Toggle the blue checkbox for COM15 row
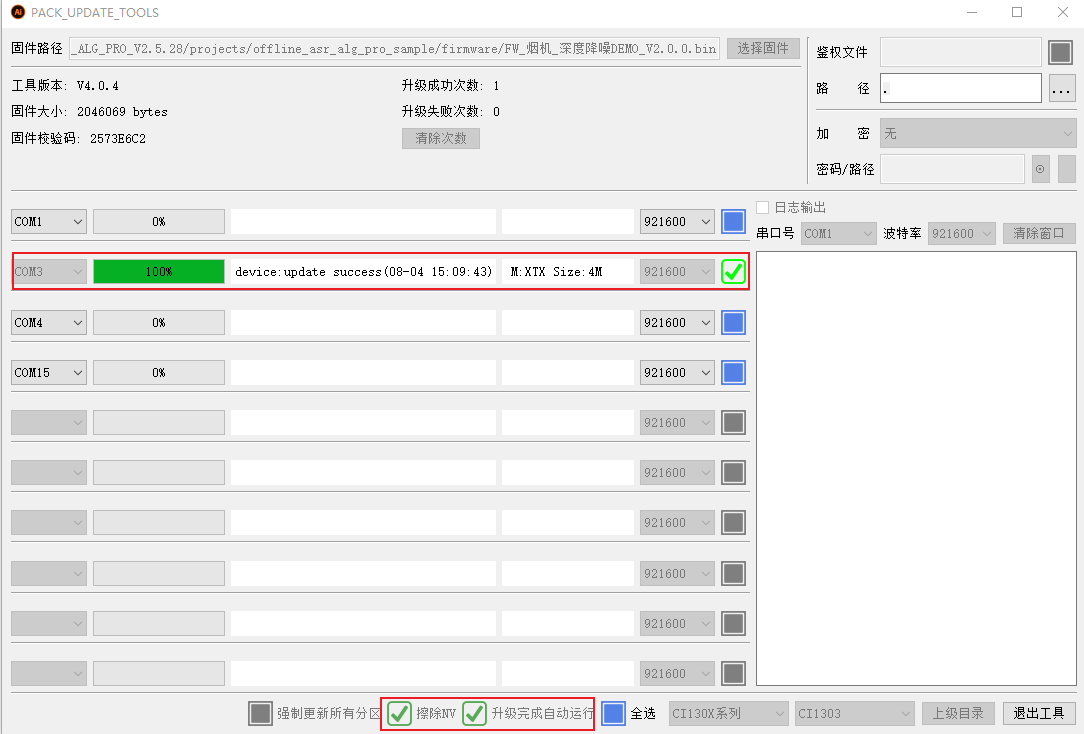This screenshot has width=1084, height=734. [x=733, y=373]
